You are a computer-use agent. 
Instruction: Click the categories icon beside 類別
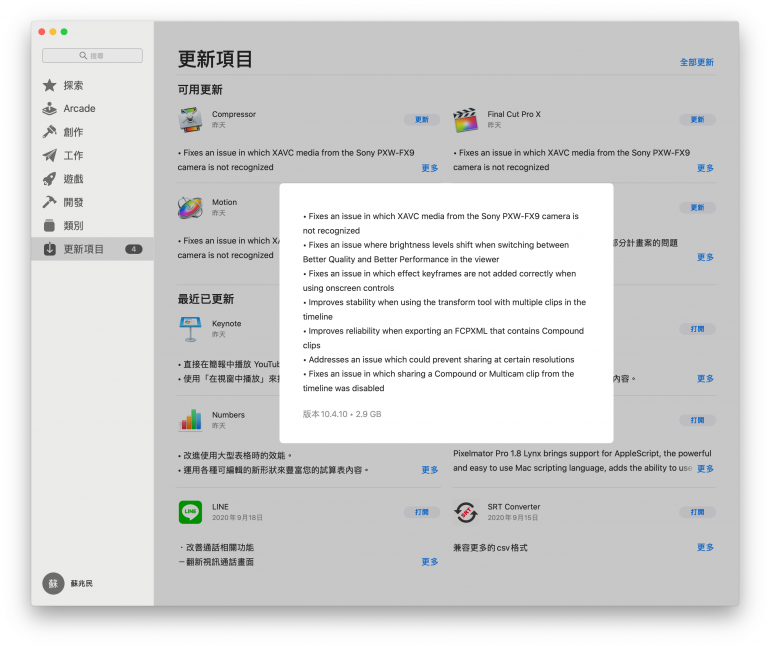pos(49,225)
